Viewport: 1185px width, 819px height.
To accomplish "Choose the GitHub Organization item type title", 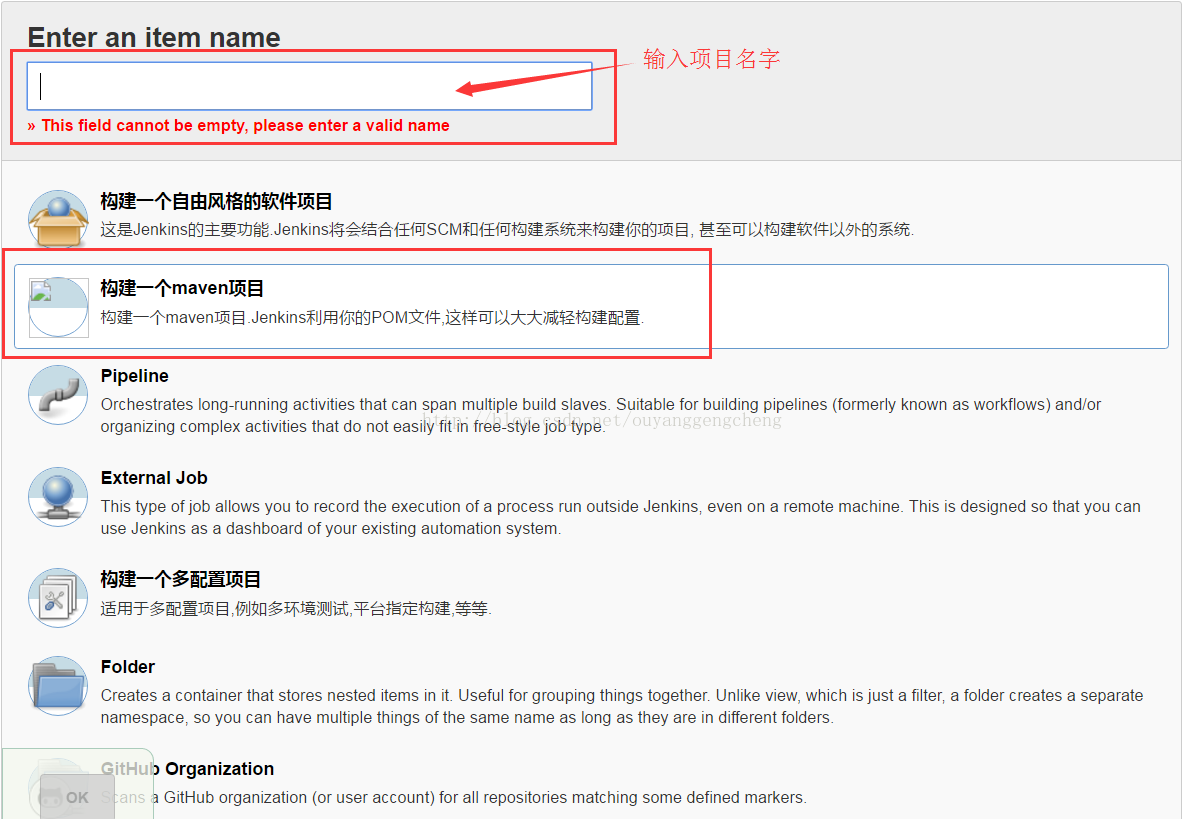I will tap(187, 769).
